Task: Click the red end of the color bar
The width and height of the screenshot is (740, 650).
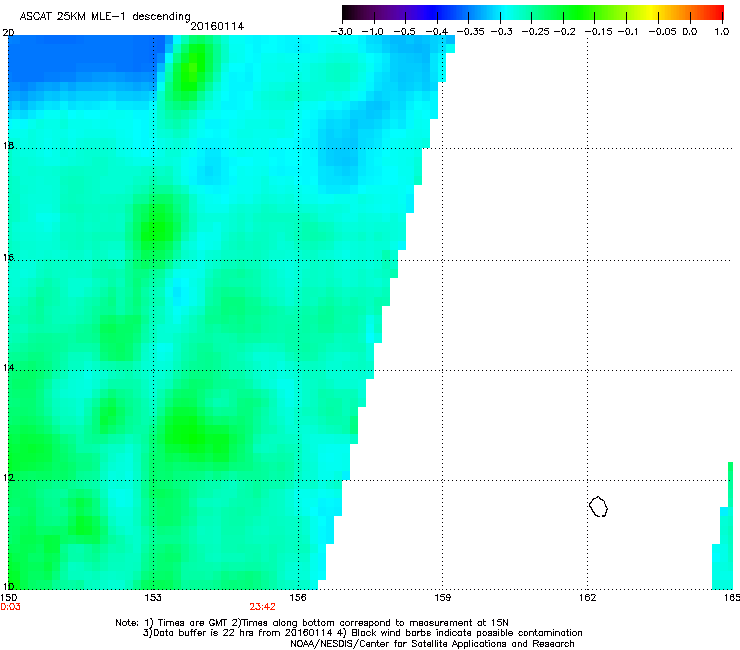Action: click(x=717, y=12)
